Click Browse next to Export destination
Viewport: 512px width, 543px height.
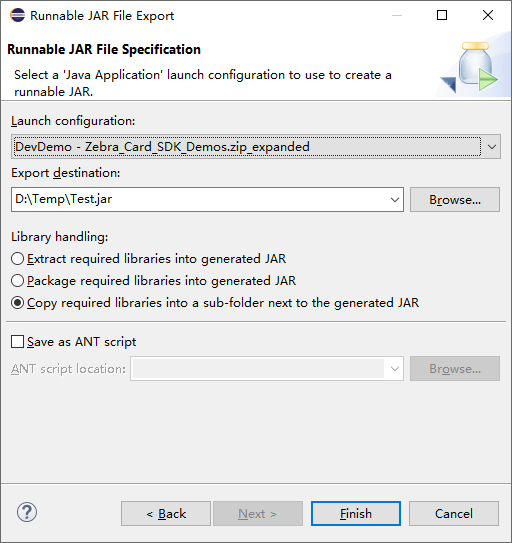point(455,199)
